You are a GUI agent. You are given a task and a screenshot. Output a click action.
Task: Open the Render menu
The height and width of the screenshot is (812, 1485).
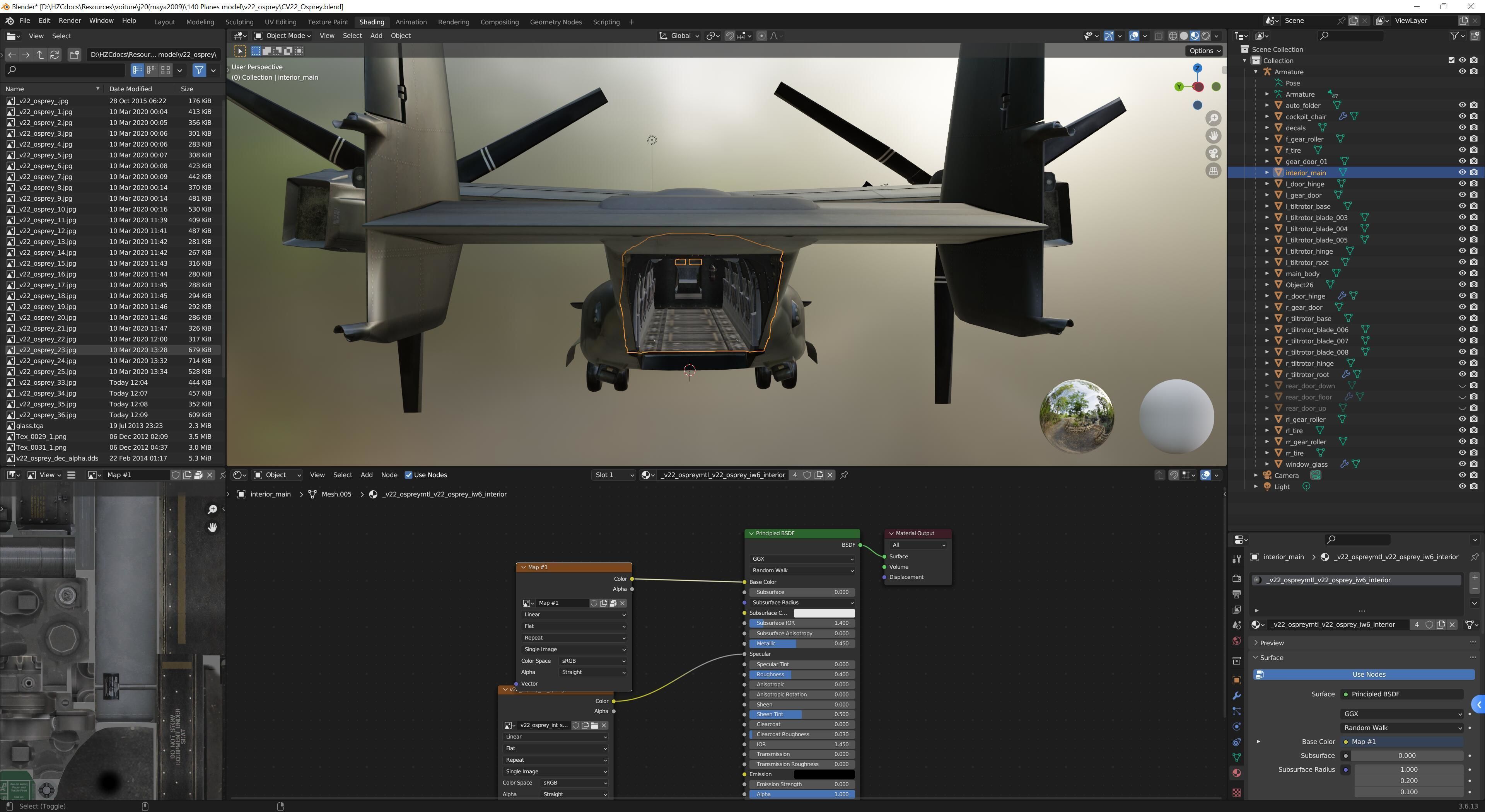[69, 20]
